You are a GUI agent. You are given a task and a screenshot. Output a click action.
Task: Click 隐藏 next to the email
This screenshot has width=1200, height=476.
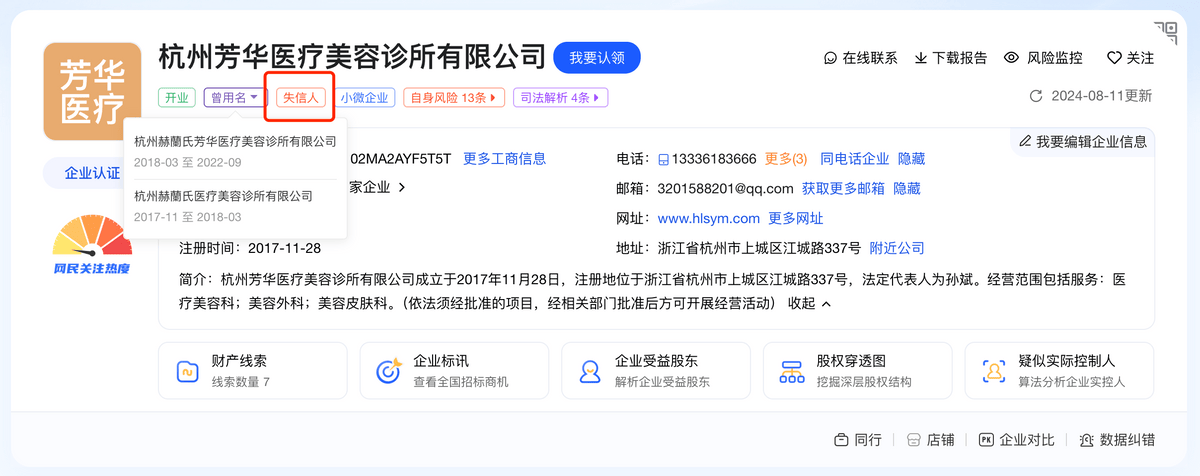click(x=907, y=188)
